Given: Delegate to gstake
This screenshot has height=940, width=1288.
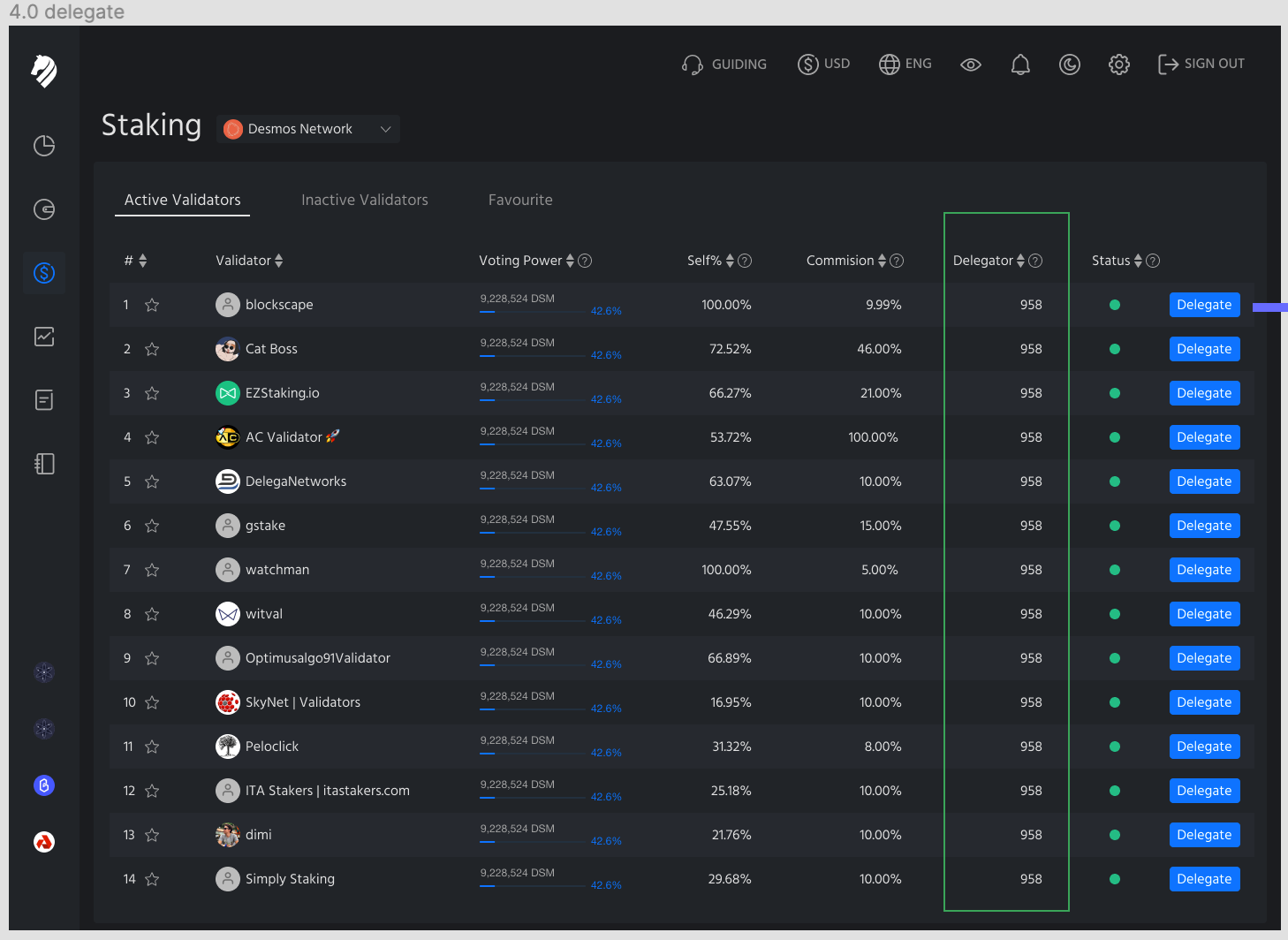Looking at the screenshot, I should pyautogui.click(x=1204, y=526).
